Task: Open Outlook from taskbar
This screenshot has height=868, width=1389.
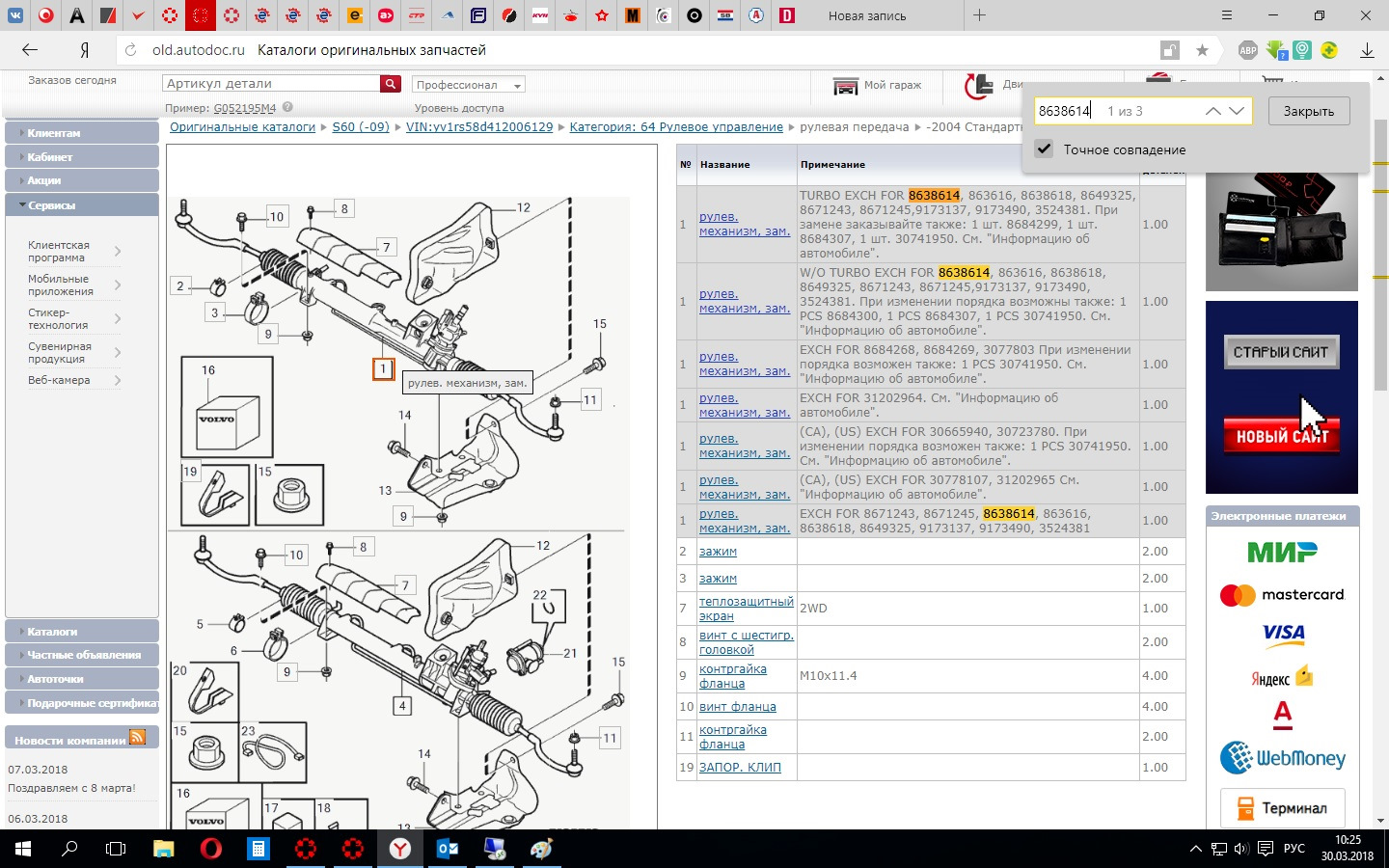Action: coord(447,849)
